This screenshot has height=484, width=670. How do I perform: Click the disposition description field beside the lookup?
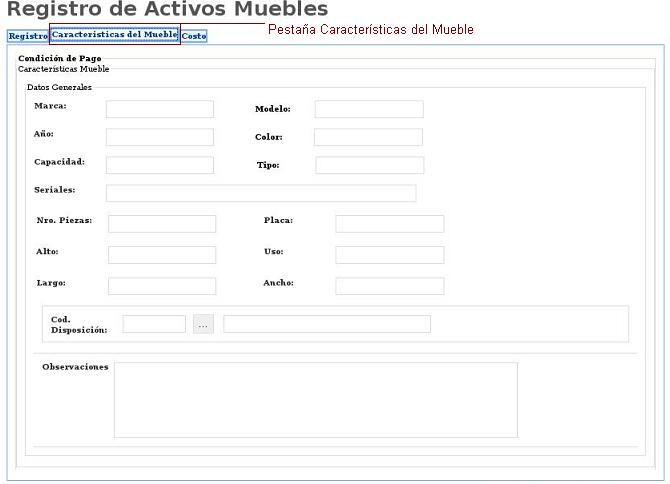click(327, 324)
